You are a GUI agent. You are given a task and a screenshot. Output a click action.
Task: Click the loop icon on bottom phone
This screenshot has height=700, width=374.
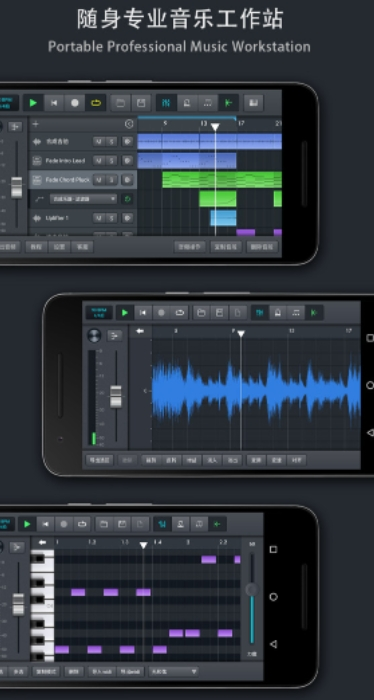pyautogui.click(x=82, y=524)
